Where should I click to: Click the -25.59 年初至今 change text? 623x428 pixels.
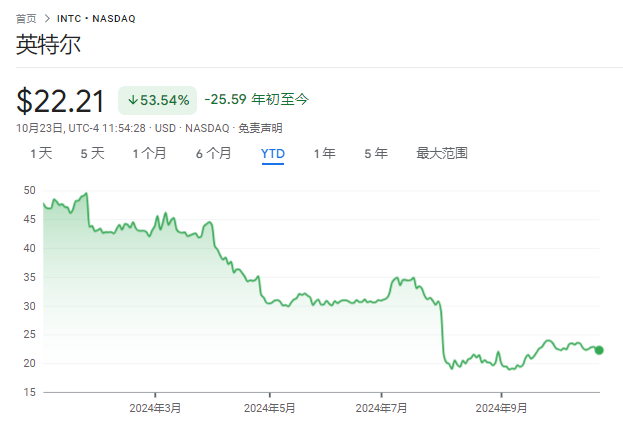point(257,99)
